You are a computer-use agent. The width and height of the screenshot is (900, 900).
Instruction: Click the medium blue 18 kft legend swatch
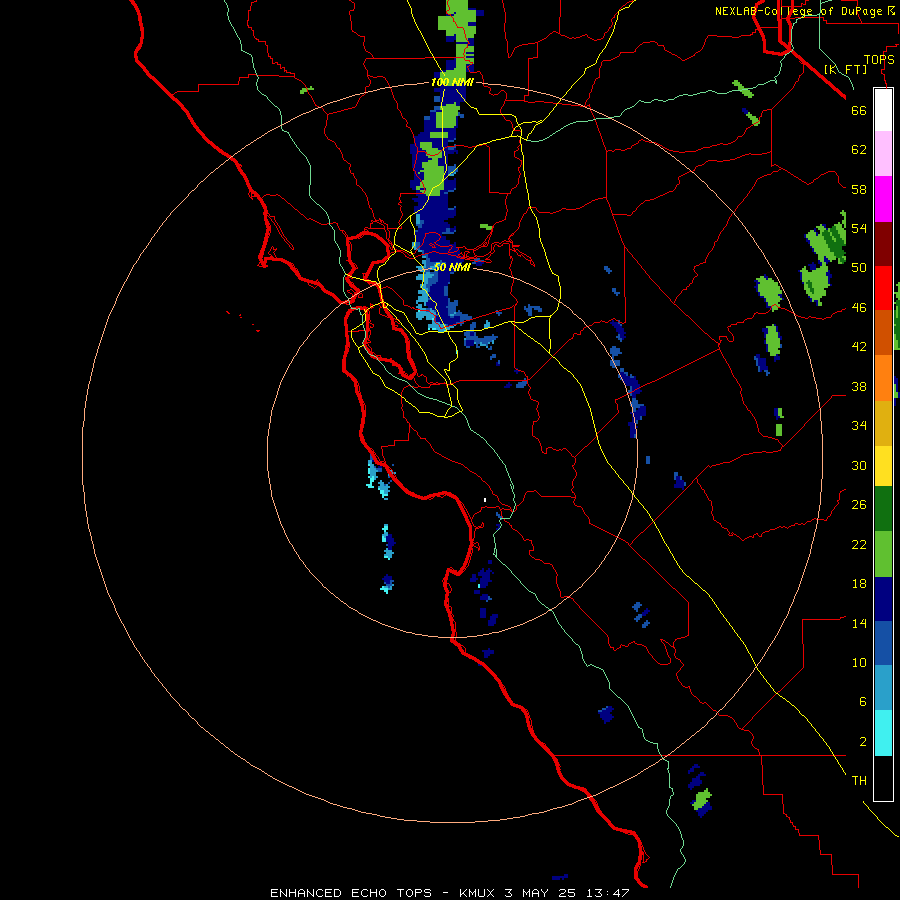(883, 643)
